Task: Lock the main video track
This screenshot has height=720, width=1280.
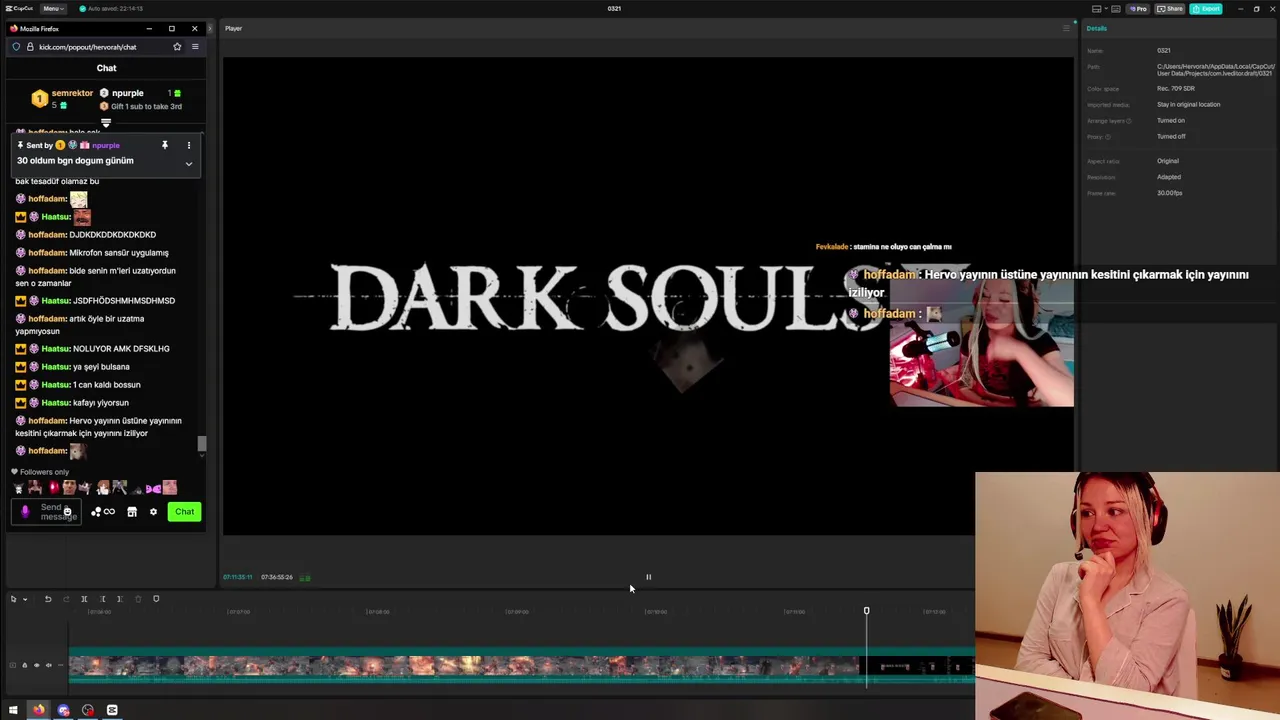Action: (25, 665)
